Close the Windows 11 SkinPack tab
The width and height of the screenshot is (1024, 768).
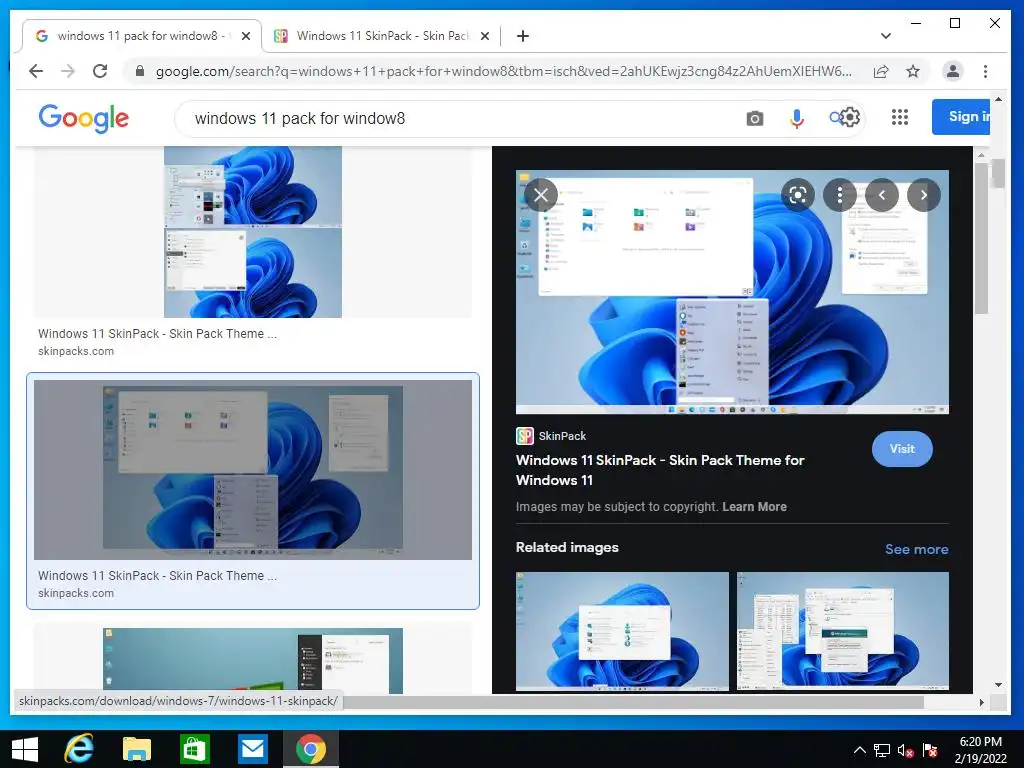click(x=485, y=36)
